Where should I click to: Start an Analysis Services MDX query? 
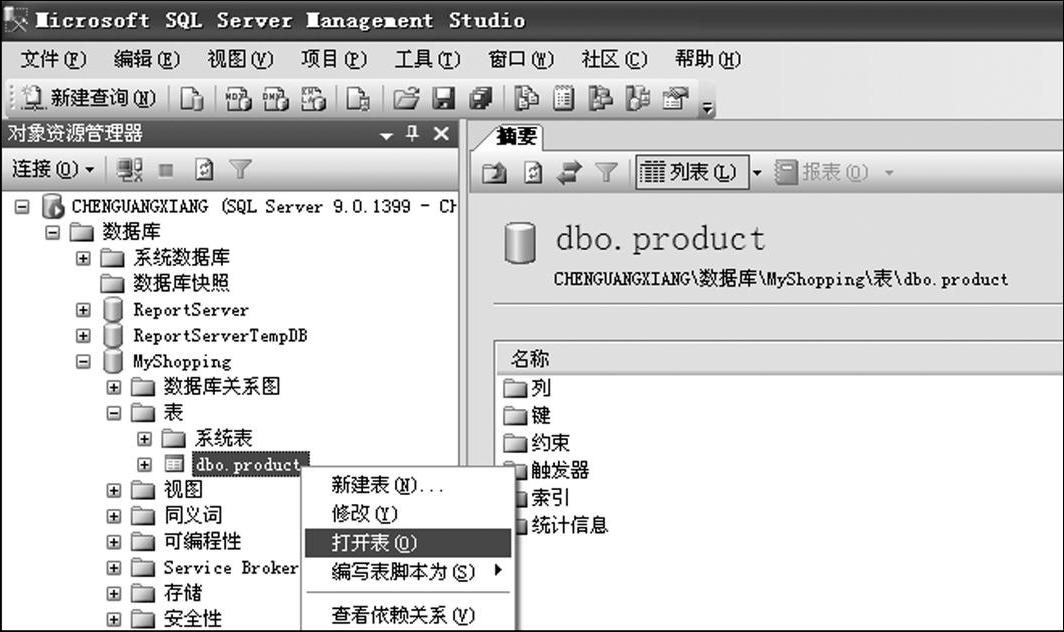(x=238, y=99)
